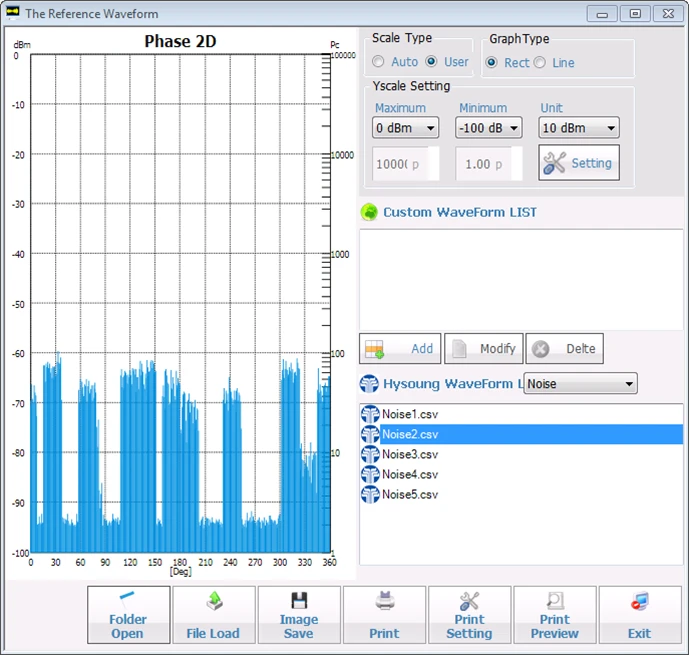Screen dimensions: 689x655
Task: Click the Noise5.csv file icon
Action: tap(370, 494)
